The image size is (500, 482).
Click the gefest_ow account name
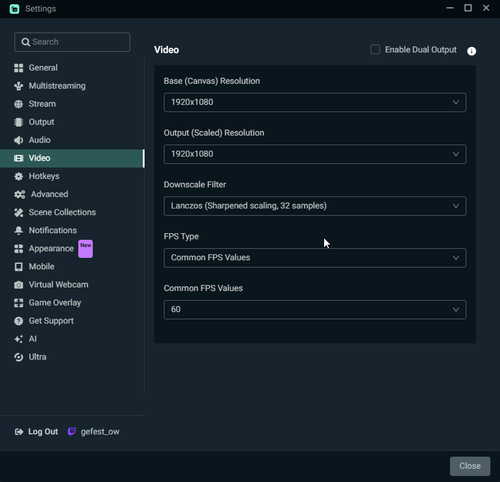(x=100, y=432)
